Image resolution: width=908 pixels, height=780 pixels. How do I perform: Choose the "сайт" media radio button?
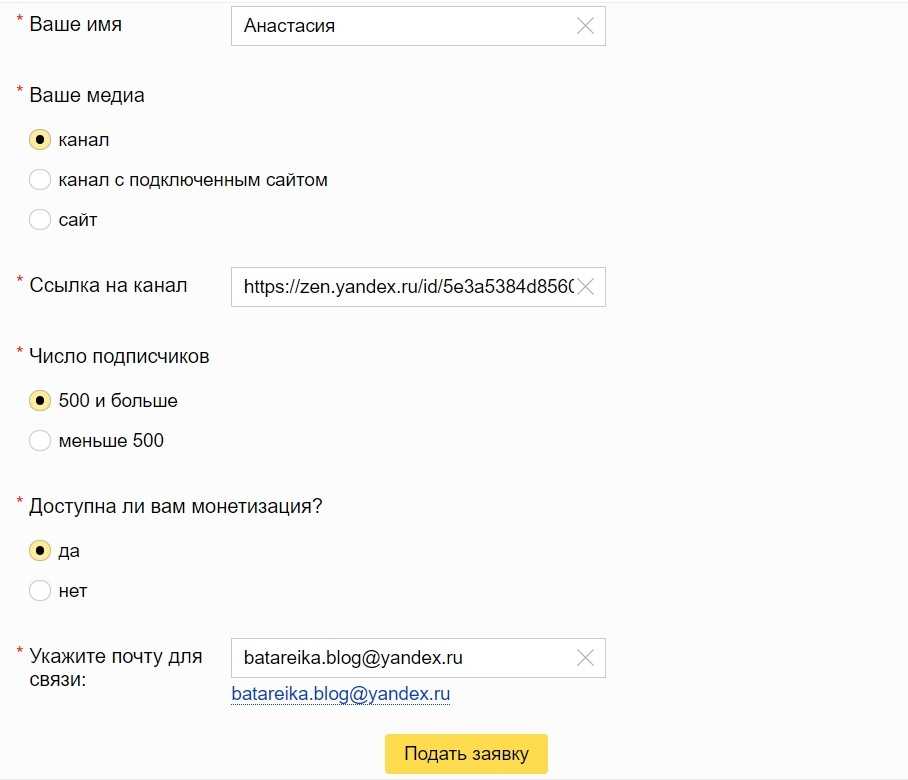pos(40,220)
